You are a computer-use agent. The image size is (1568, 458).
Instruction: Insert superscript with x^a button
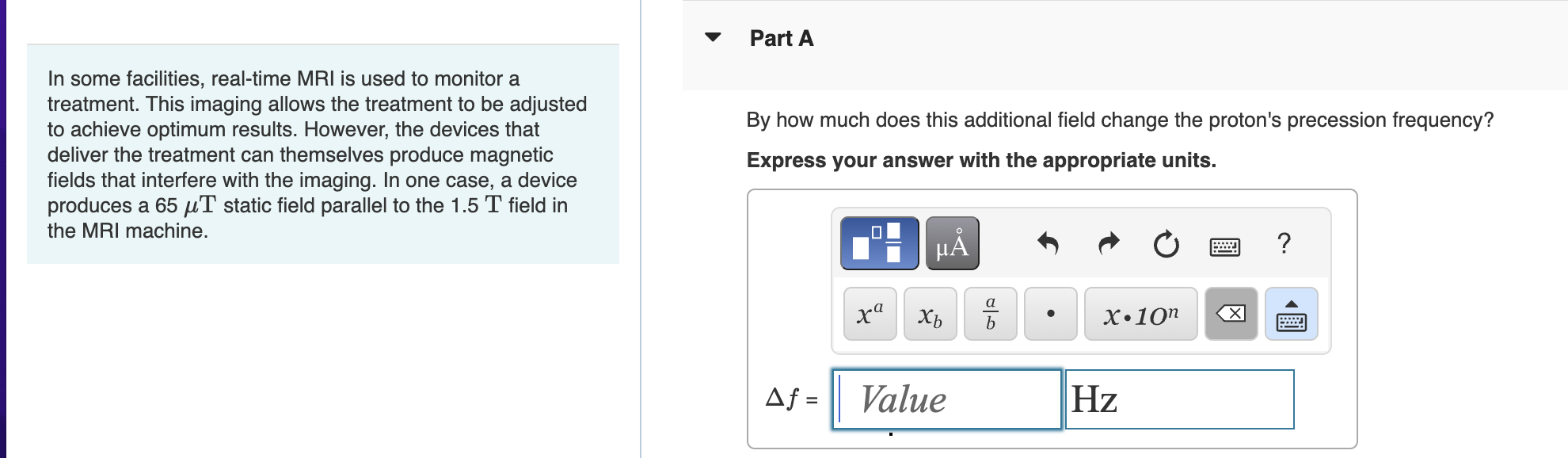click(x=870, y=314)
